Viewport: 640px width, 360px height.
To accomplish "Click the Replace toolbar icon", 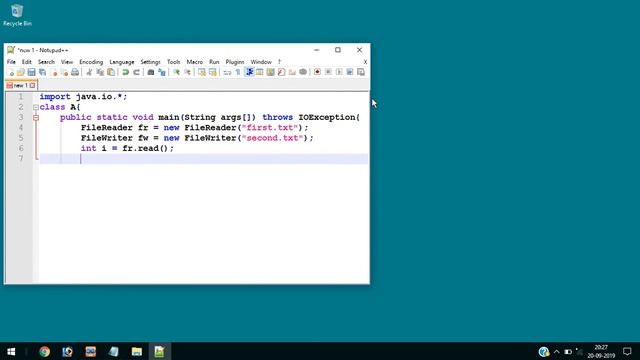I will pyautogui.click(x=162, y=72).
